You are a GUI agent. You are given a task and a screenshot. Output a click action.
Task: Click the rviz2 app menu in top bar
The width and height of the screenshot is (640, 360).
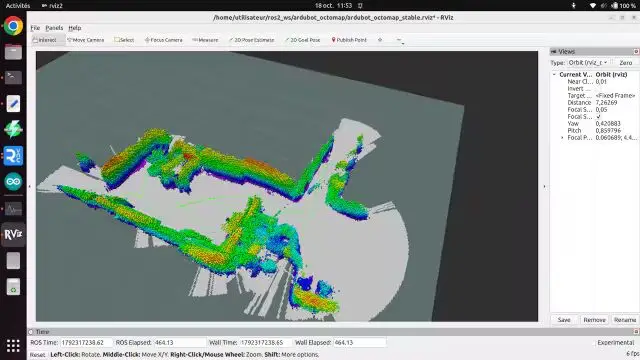52,5
